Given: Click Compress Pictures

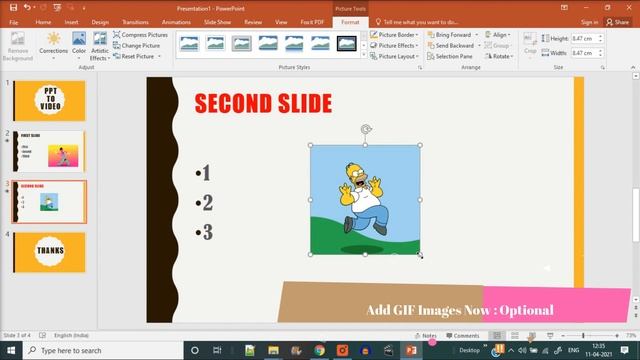Looking at the screenshot, I should tap(140, 35).
